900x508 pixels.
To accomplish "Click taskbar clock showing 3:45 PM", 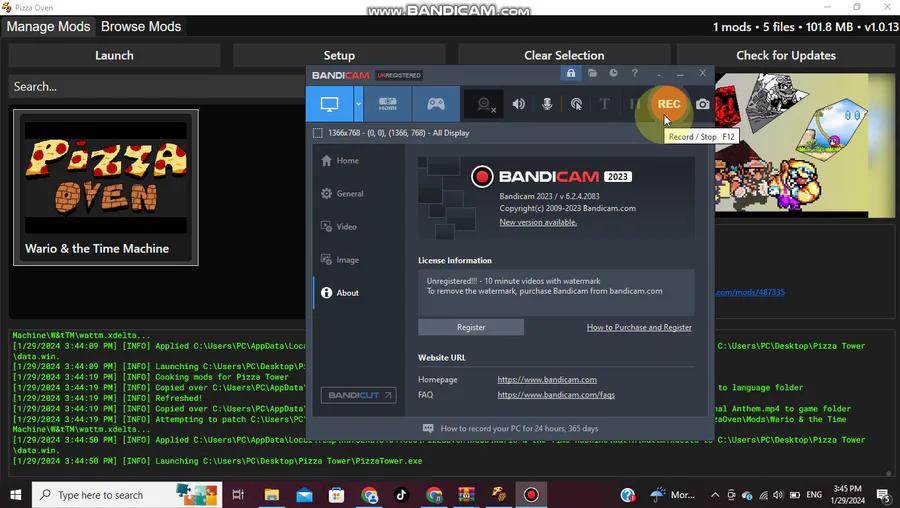I will 848,495.
